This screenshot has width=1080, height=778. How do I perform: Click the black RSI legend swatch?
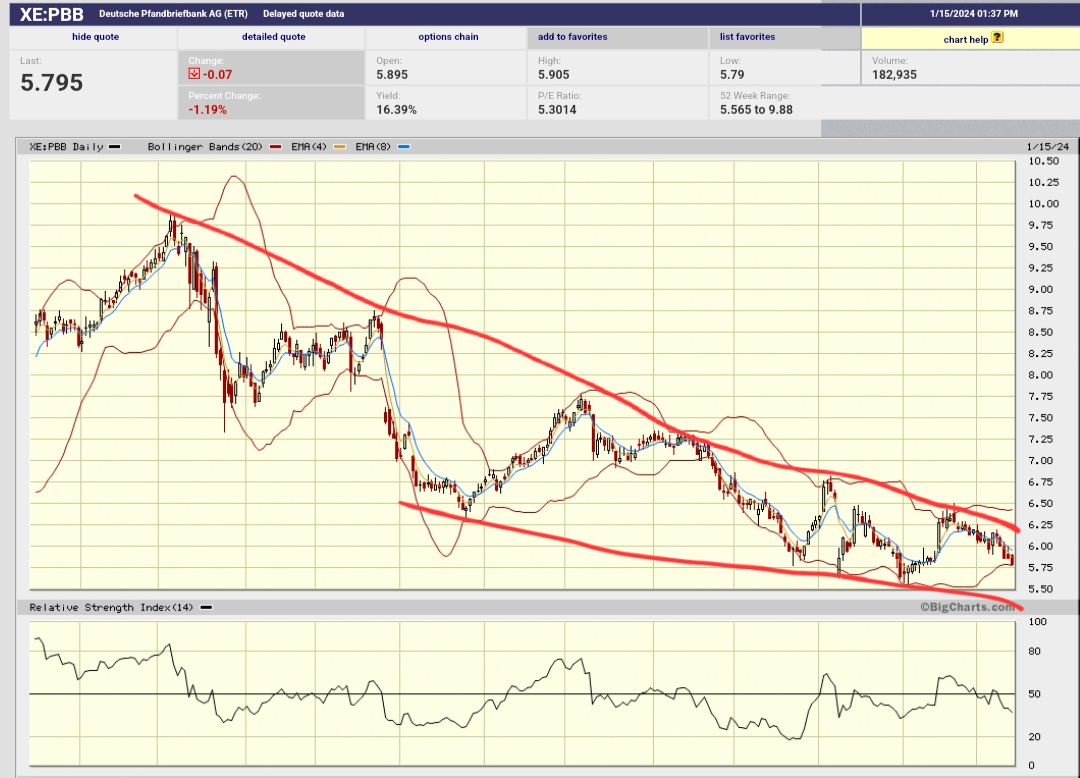[x=206, y=607]
